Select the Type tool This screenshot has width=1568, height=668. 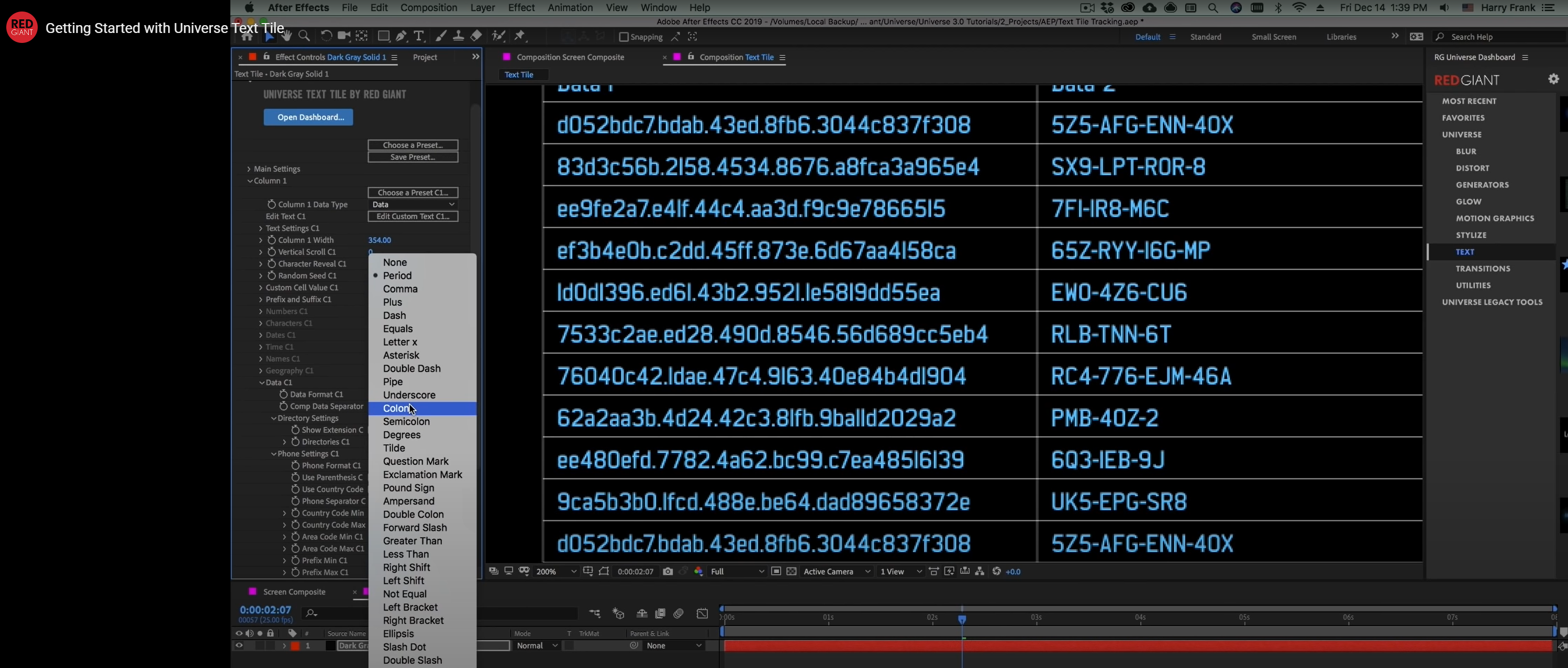click(419, 37)
